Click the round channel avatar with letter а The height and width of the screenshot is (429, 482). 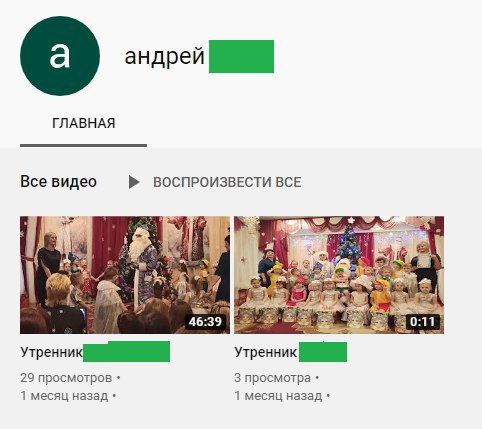(60, 56)
